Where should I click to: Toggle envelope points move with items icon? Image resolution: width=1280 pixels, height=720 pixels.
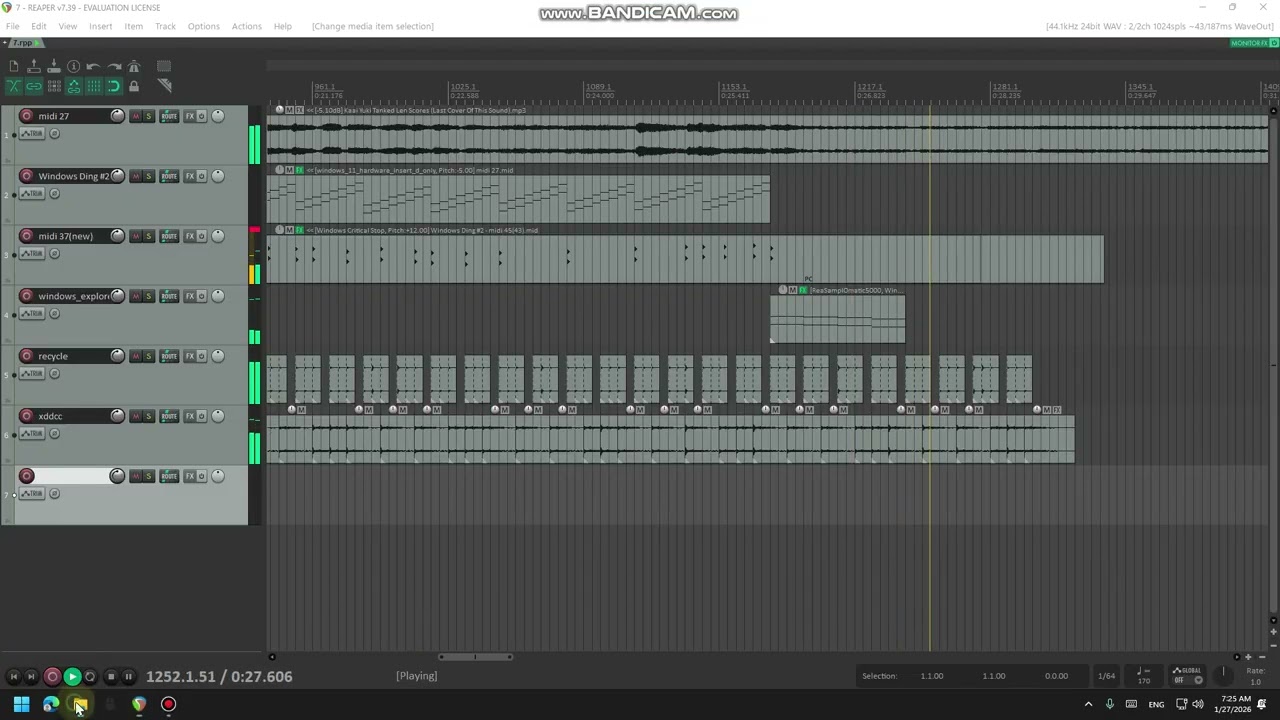74,87
